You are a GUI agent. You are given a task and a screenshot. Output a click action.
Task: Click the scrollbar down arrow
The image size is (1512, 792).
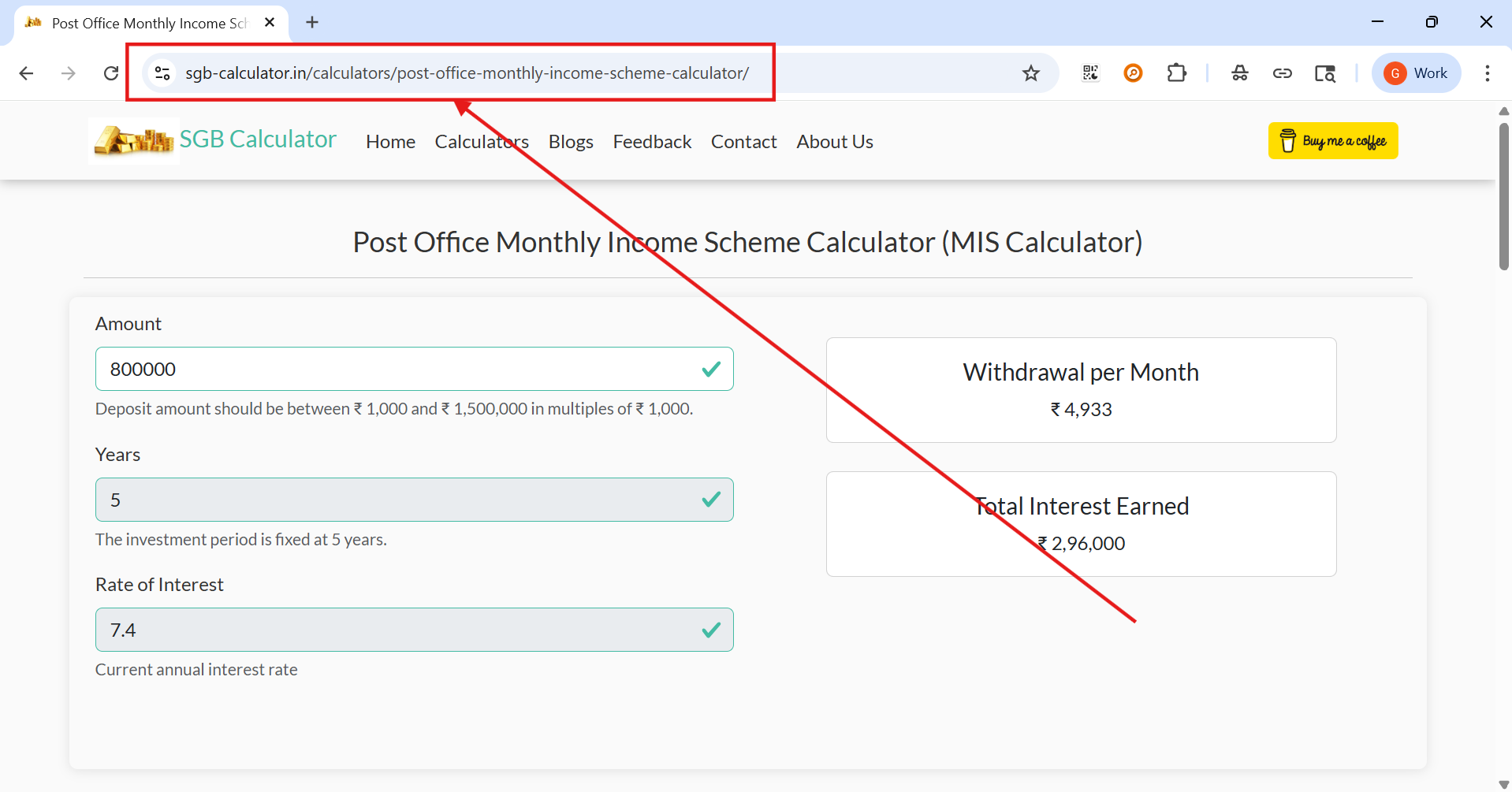click(x=1503, y=783)
